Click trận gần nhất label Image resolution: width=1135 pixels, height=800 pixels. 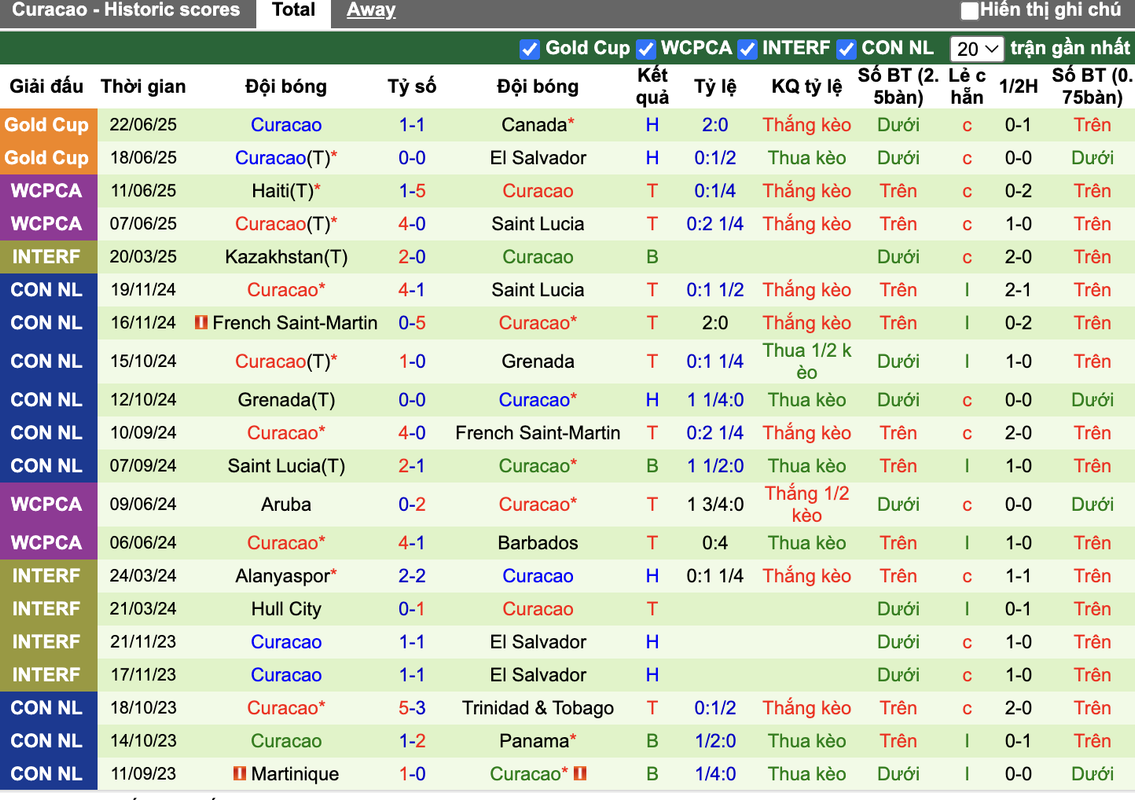1070,48
